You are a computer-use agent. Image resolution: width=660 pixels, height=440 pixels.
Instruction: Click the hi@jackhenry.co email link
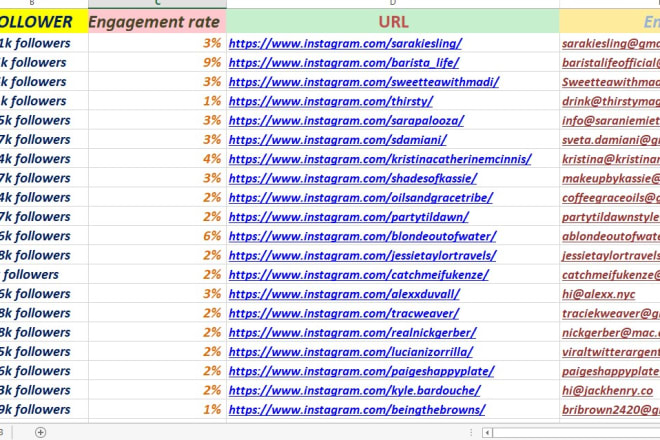(607, 391)
